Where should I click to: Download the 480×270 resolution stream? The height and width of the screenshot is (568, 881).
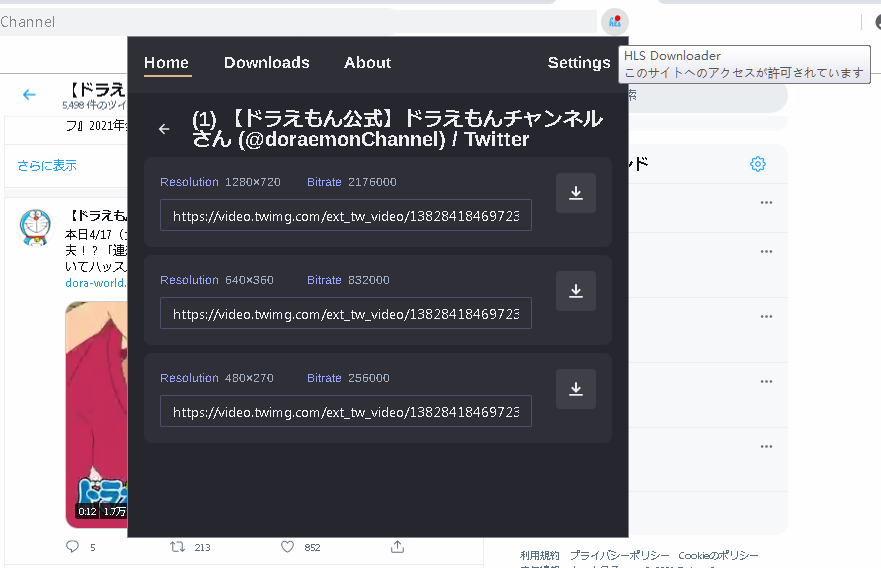575,389
